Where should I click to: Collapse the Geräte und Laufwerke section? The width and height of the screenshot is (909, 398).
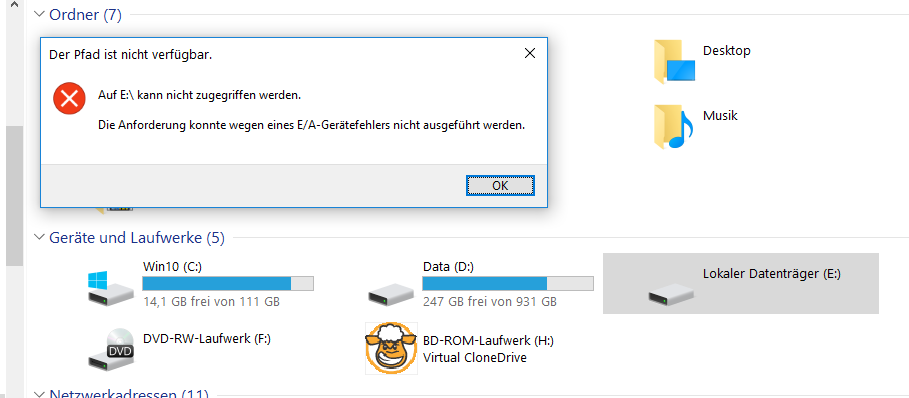point(39,237)
